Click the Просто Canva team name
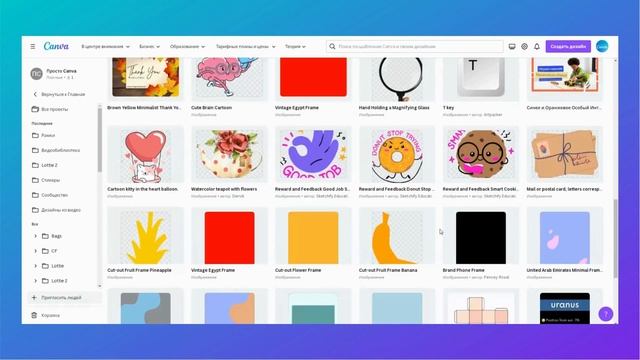 coord(61,71)
